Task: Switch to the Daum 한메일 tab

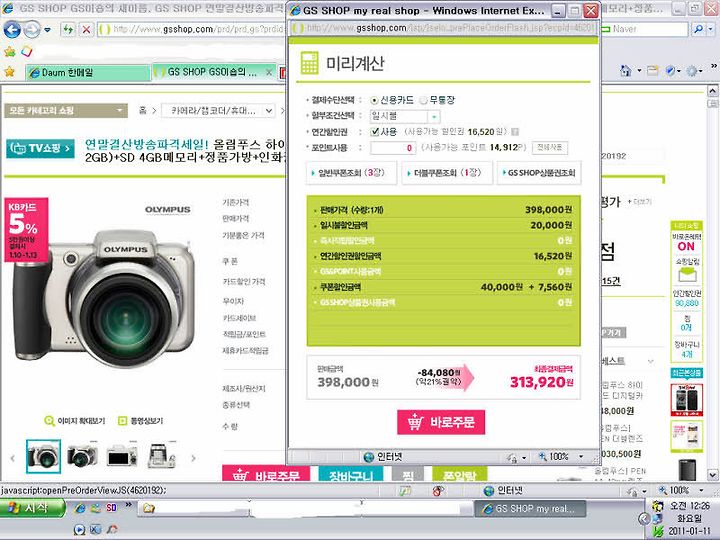Action: pos(88,73)
